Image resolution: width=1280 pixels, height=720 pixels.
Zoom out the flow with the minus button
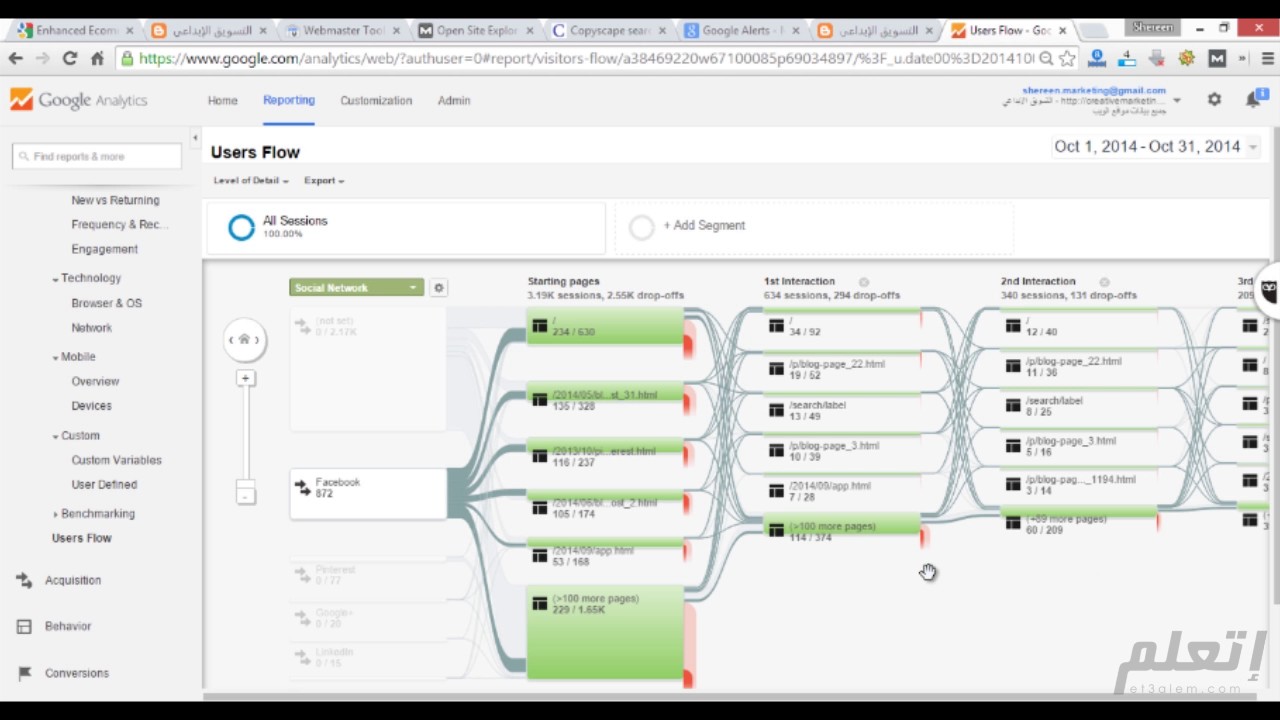pos(245,495)
